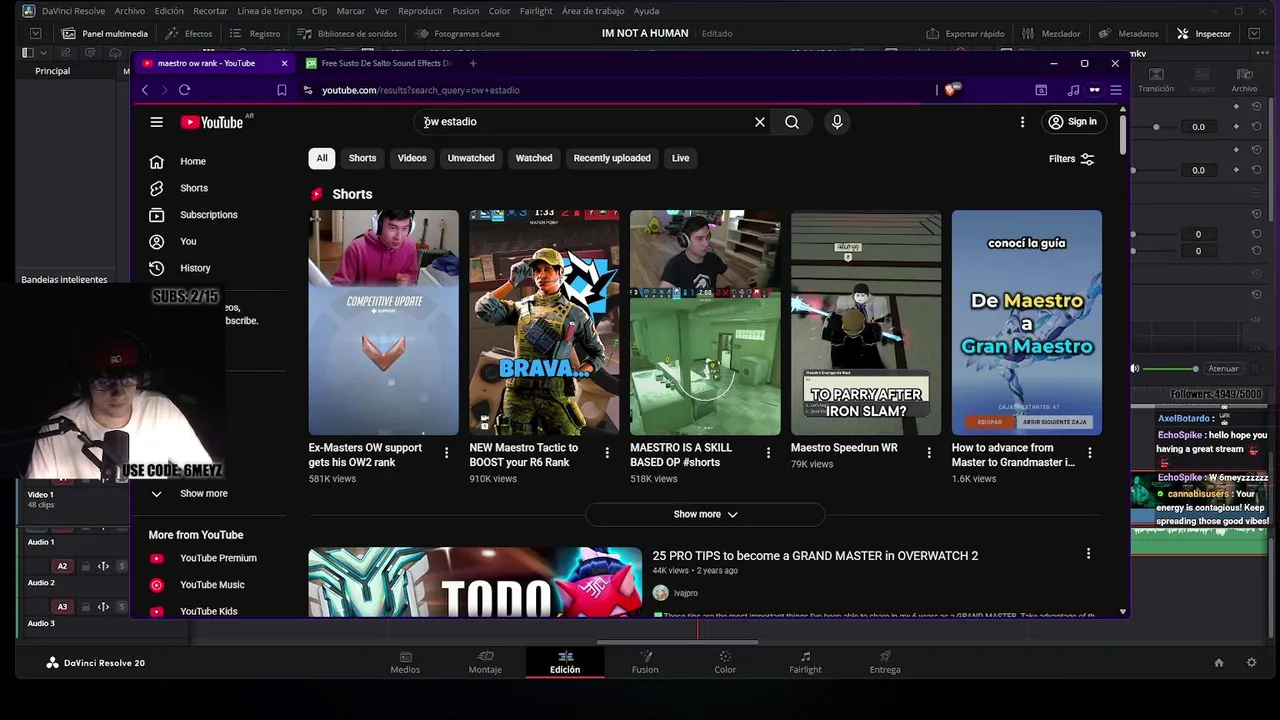Open YouTube settings three-dot menu by Sign in
This screenshot has height=720, width=1280.
tap(1022, 122)
